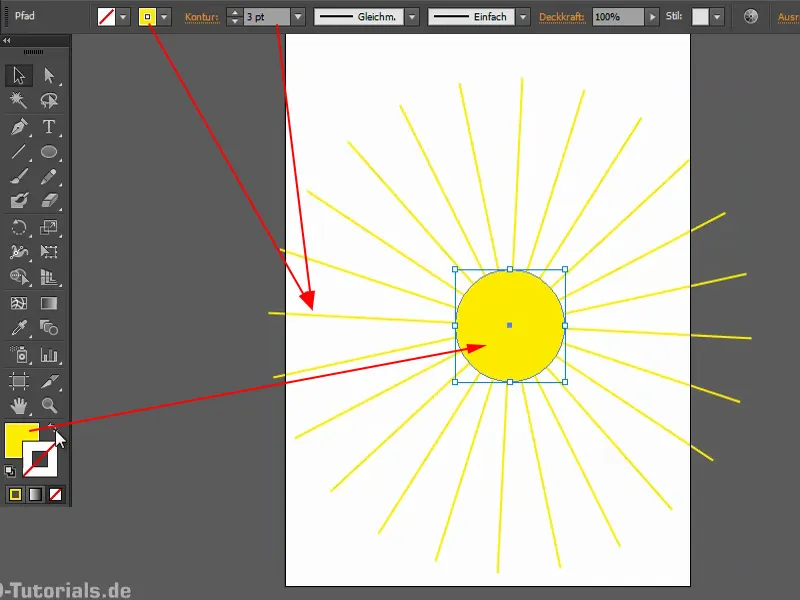Open the Kontur stroke panel link
Image resolution: width=800 pixels, height=600 pixels.
coord(202,17)
